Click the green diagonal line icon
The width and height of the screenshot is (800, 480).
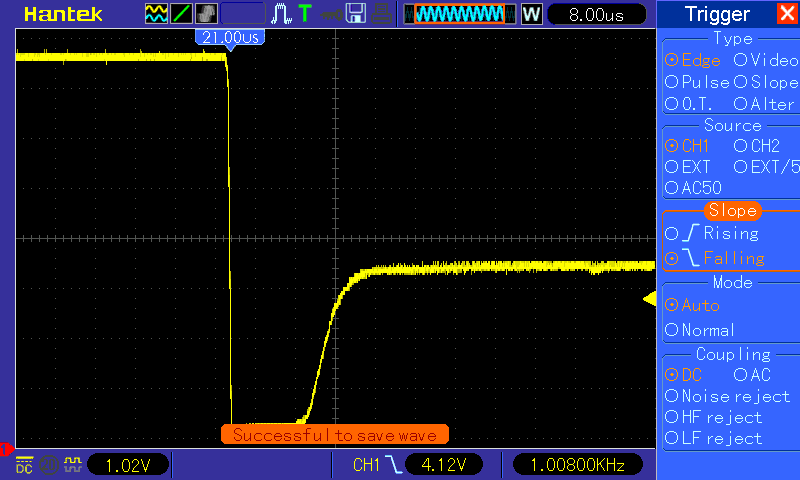(181, 14)
